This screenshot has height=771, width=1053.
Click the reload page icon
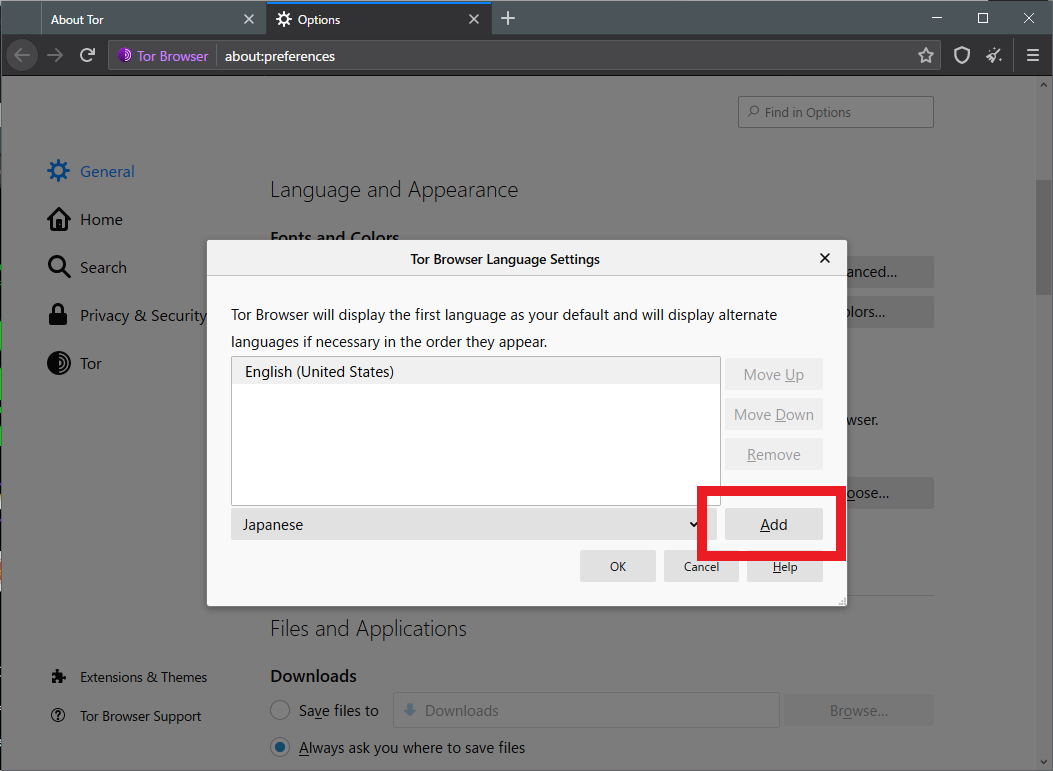click(87, 56)
